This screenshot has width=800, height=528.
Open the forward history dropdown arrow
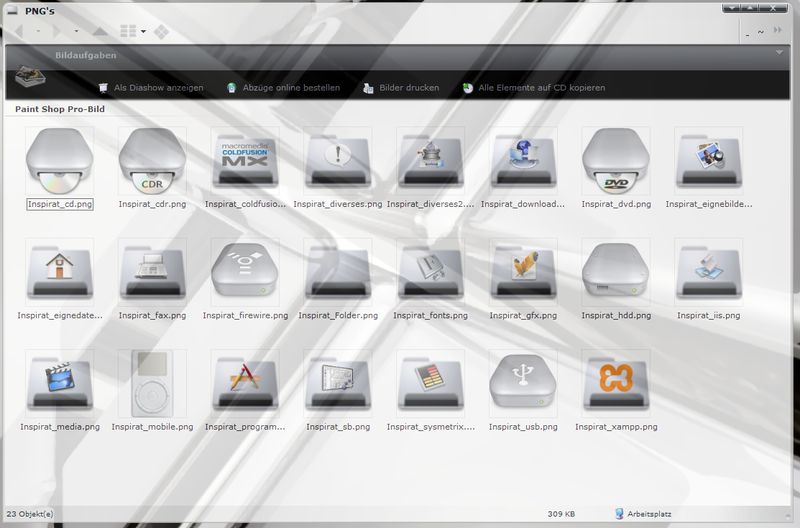tap(76, 32)
